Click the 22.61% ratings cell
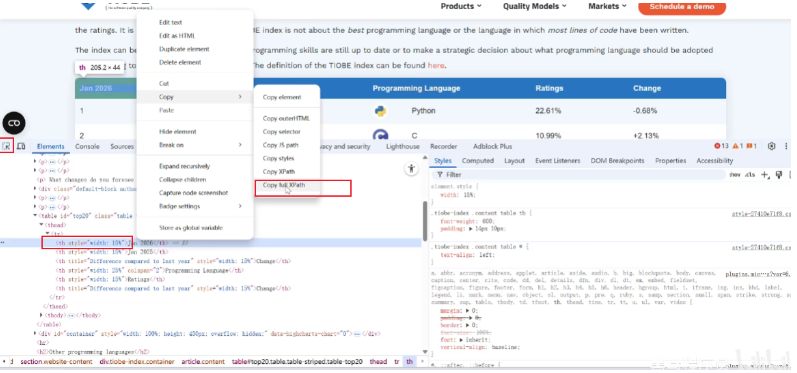797x373 pixels. pyautogui.click(x=547, y=111)
